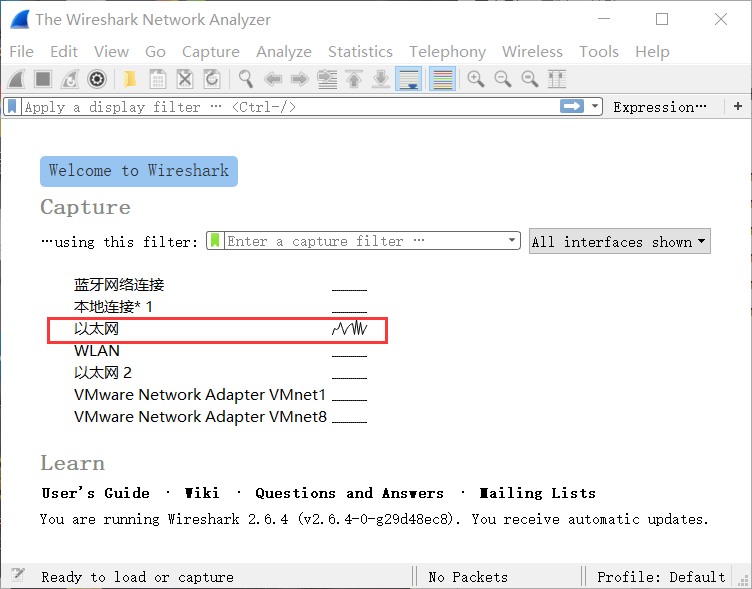Viewport: 752px width, 589px height.
Task: Click the Welcome to Wireshark banner
Action: [139, 171]
